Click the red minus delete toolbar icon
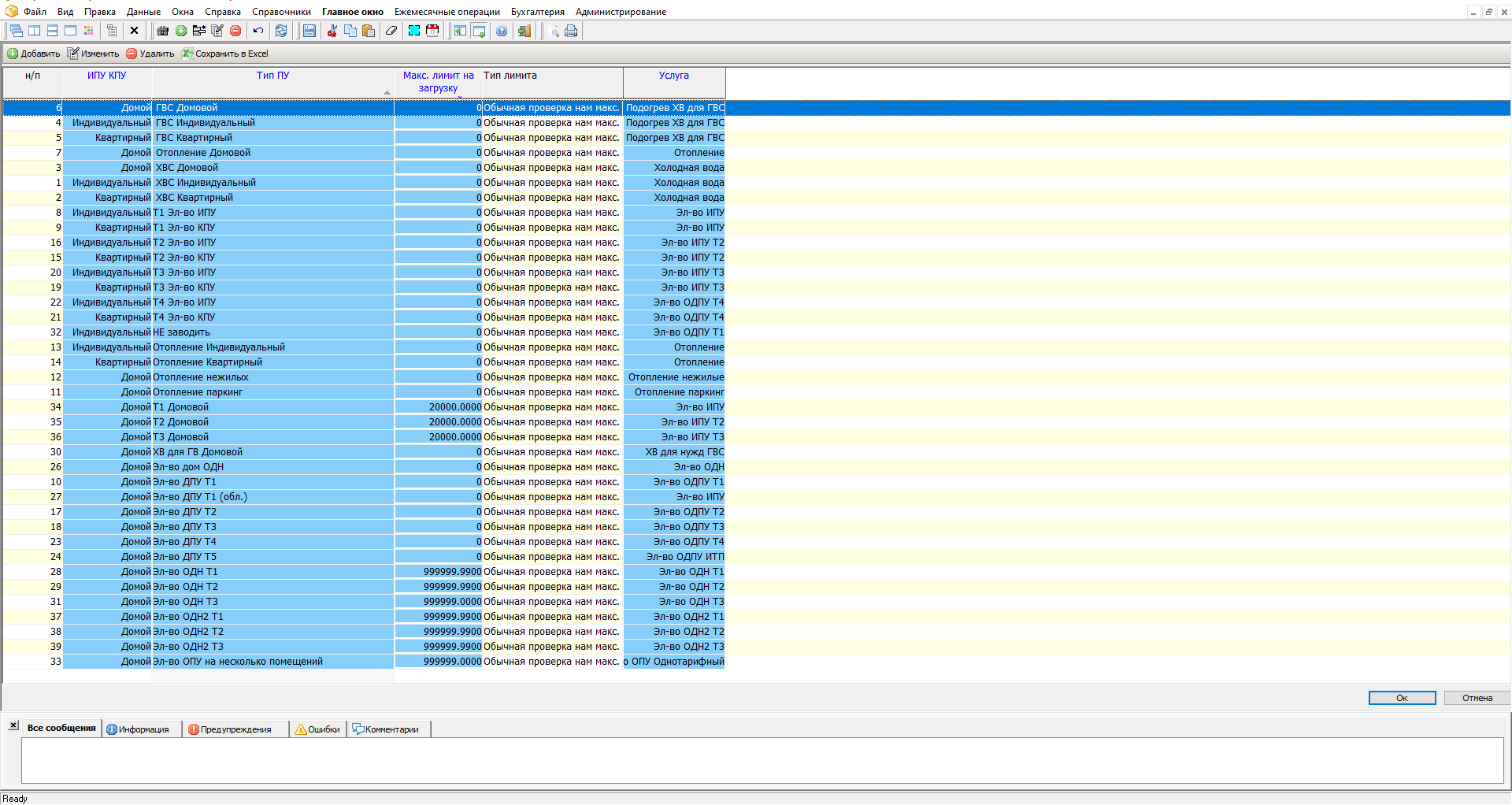 235,31
